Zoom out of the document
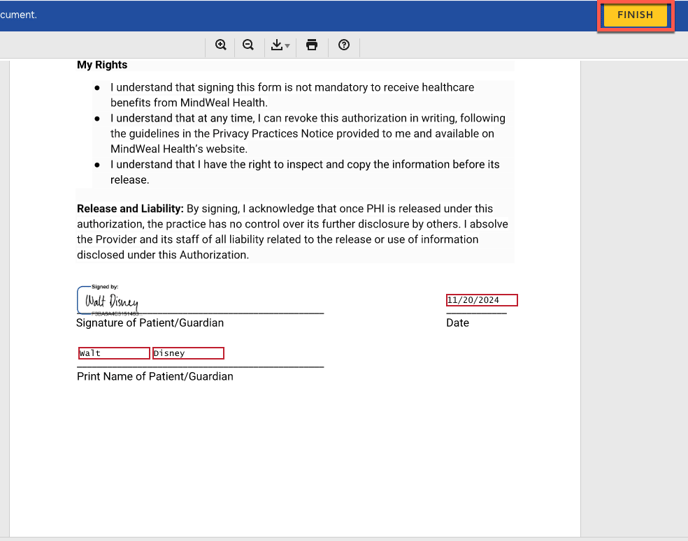Image resolution: width=688 pixels, height=541 pixels. pyautogui.click(x=248, y=45)
